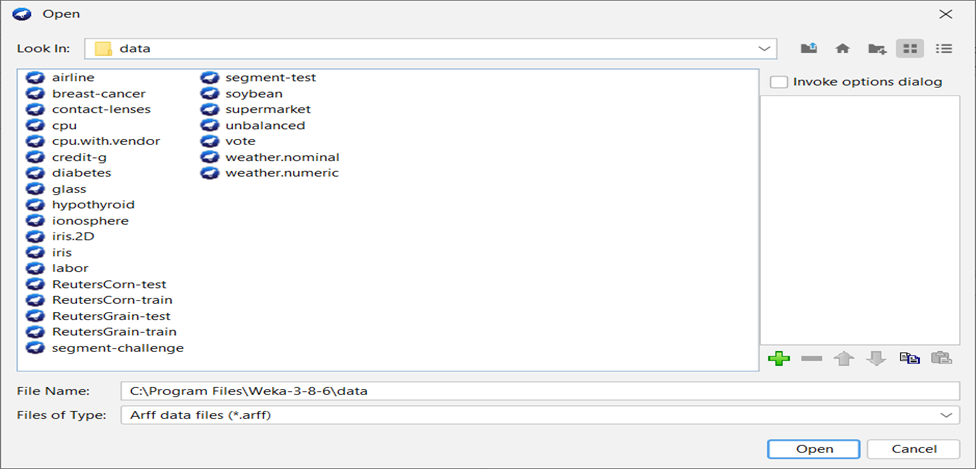Screen dimensions: 976x469
Task: Select the ReutersCorn-test file name
Action: 109,284
